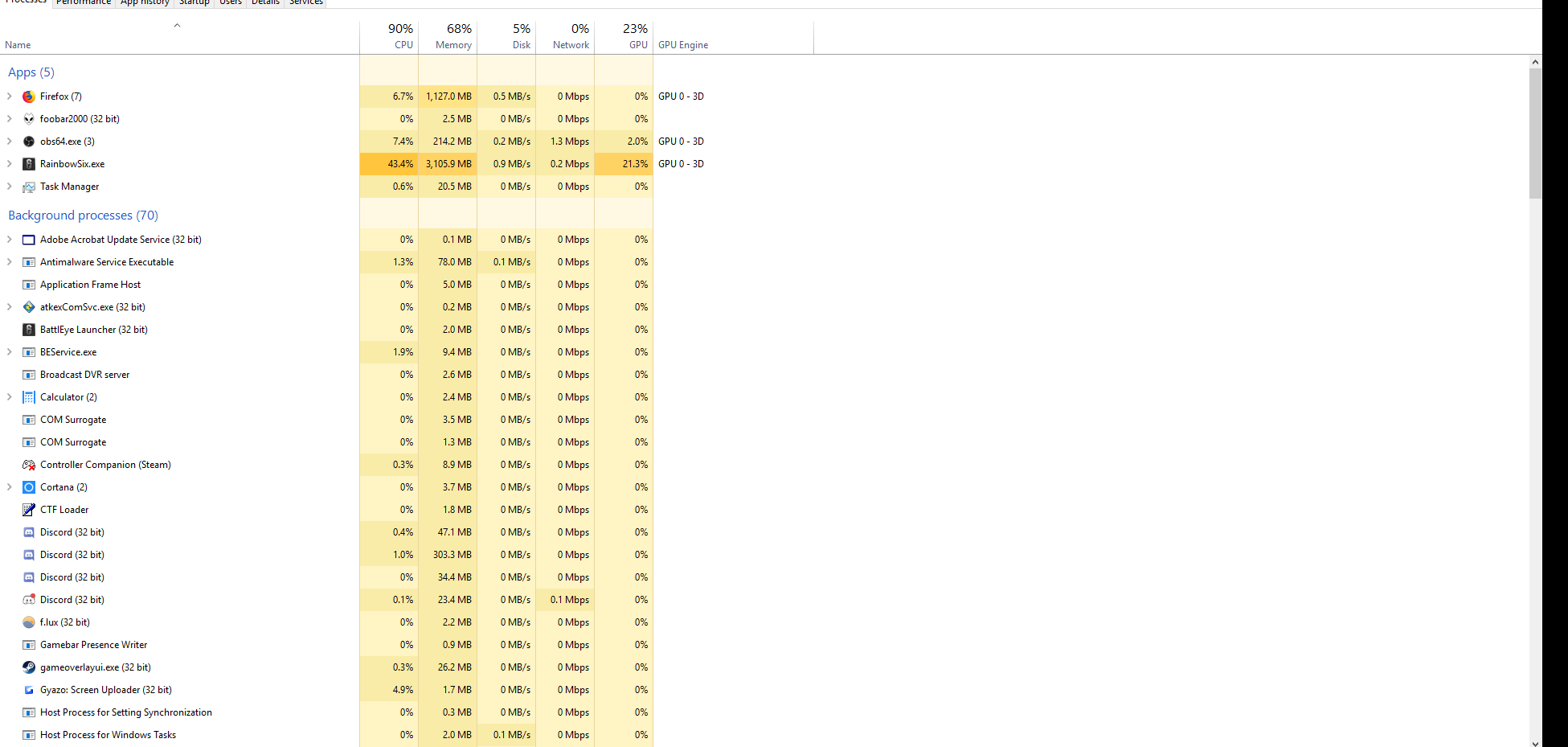Sort processes by the Disk column

(506, 37)
